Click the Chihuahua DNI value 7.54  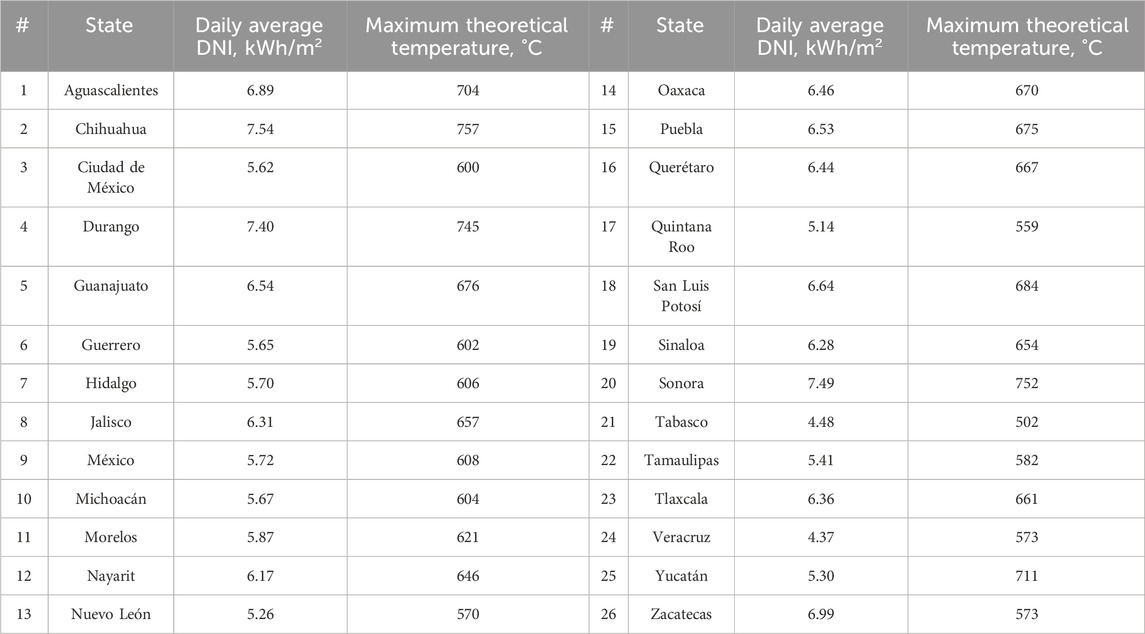point(259,129)
